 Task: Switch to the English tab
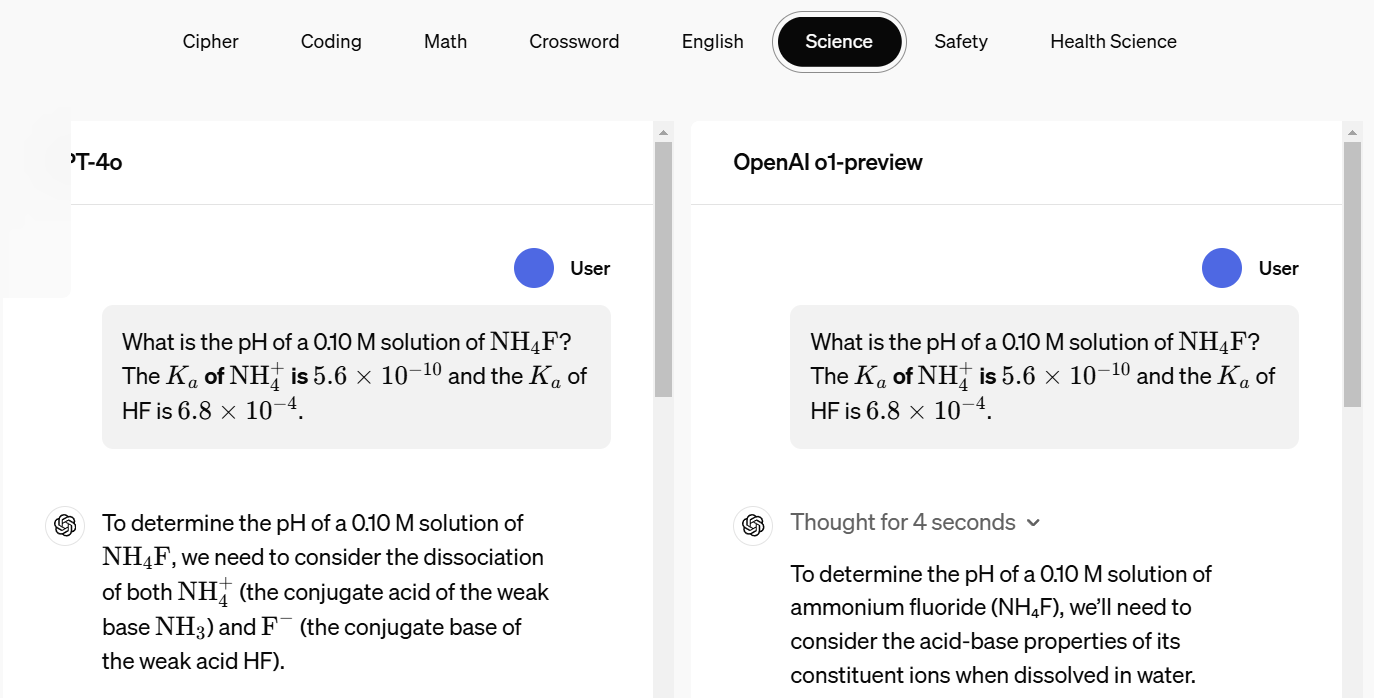coord(712,41)
